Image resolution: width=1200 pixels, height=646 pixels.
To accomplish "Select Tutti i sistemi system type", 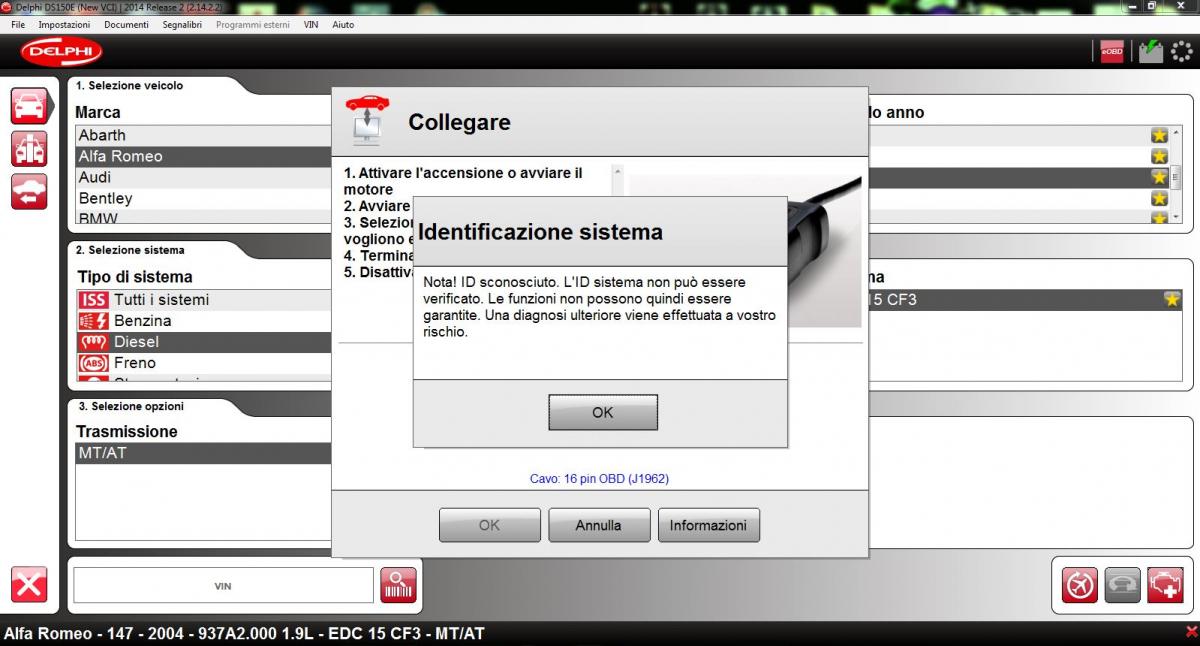I will [x=204, y=300].
